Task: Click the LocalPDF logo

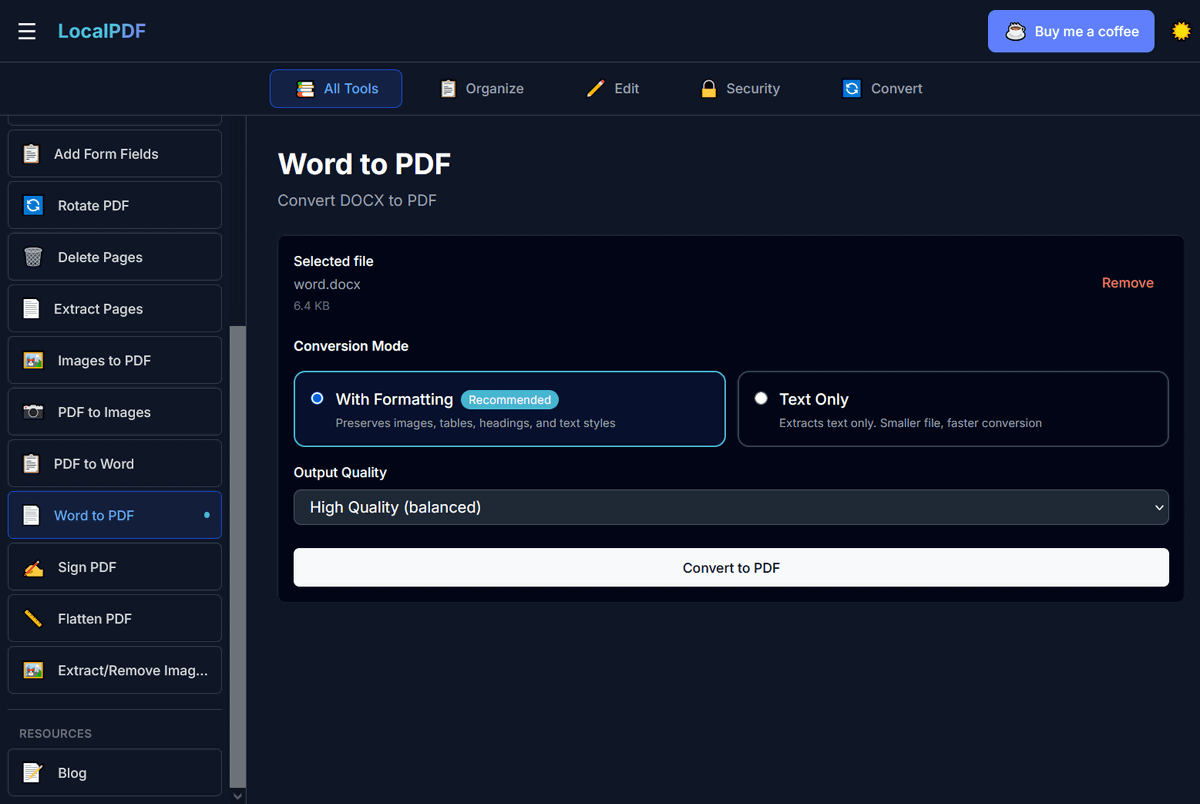Action: pyautogui.click(x=102, y=31)
